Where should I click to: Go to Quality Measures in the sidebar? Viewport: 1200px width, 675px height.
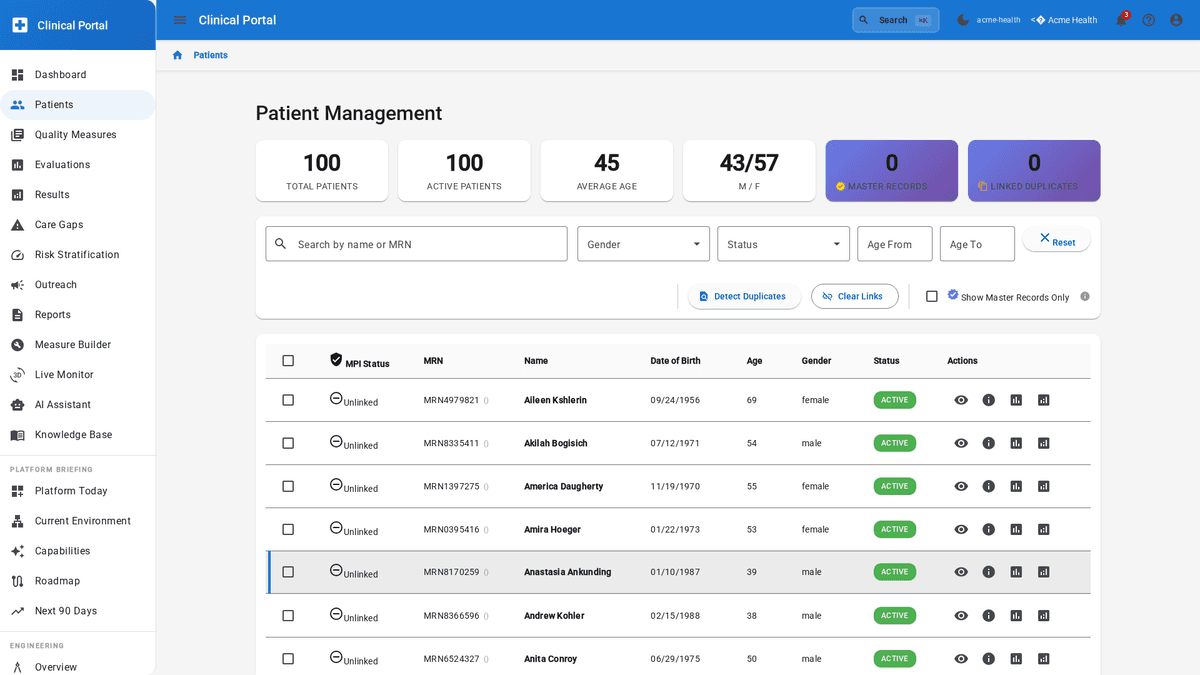coord(74,134)
